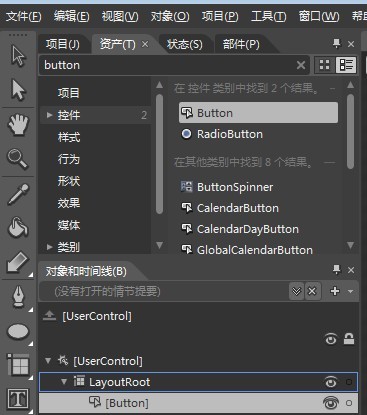Toggle visibility of LayoutRoot
The height and width of the screenshot is (415, 367).
click(331, 382)
